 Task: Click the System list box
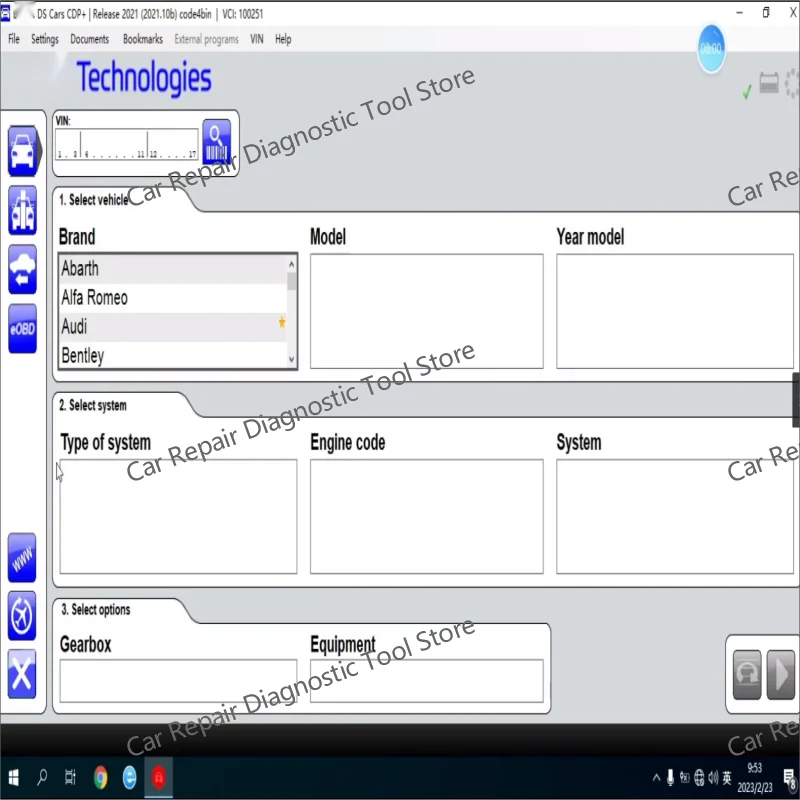coord(675,516)
